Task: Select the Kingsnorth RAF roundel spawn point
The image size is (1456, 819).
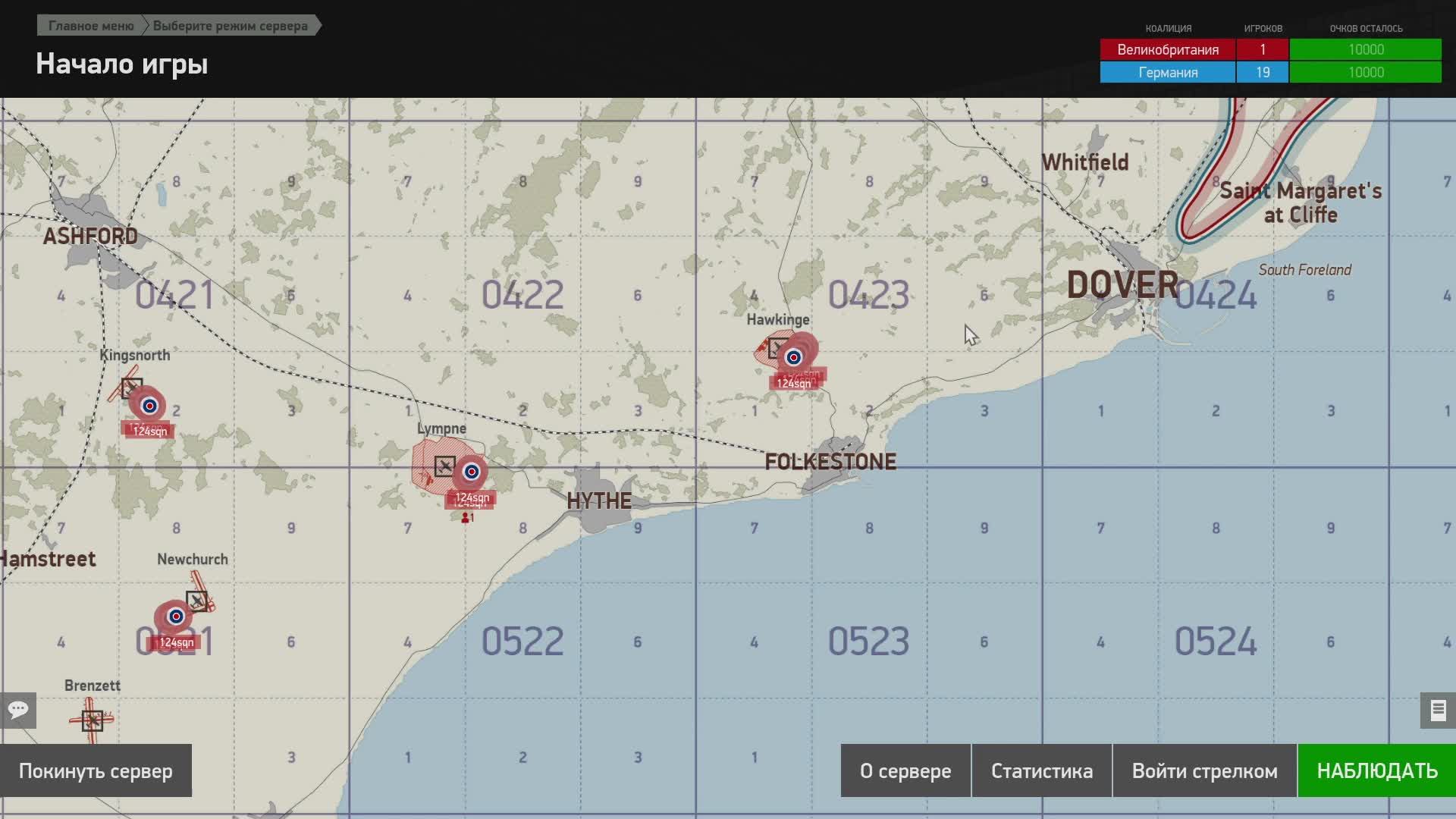Action: (x=149, y=406)
